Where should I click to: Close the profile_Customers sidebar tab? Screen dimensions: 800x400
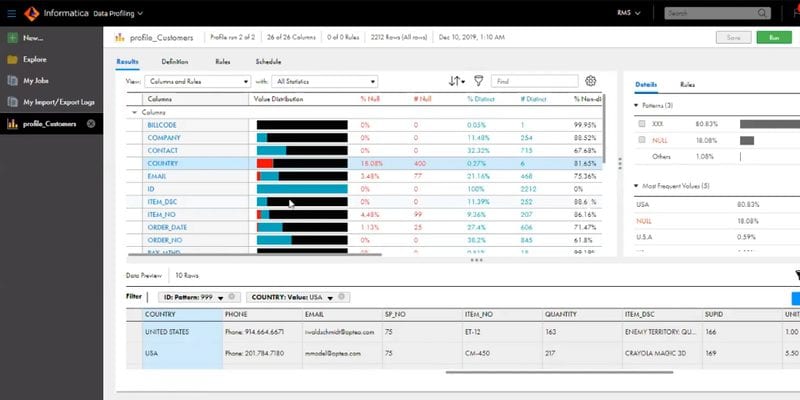click(91, 123)
